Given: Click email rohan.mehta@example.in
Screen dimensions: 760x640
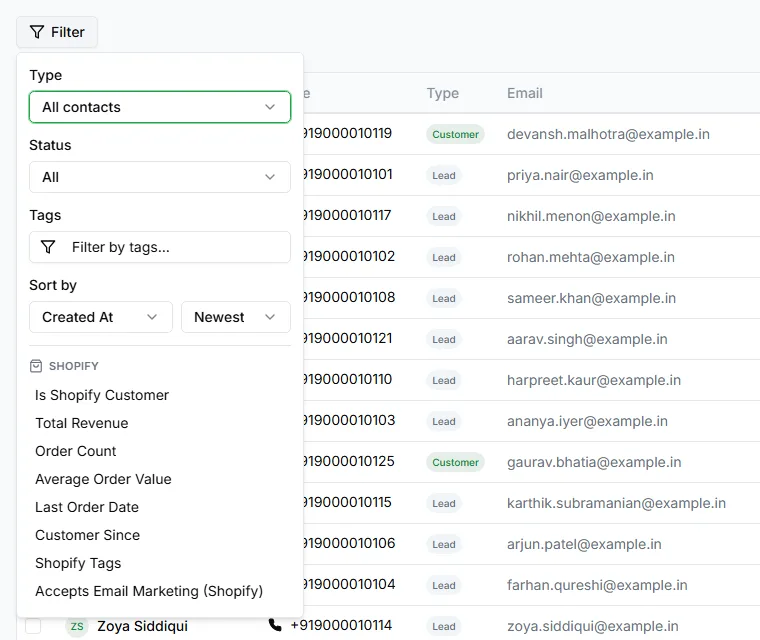Looking at the screenshot, I should 591,257.
